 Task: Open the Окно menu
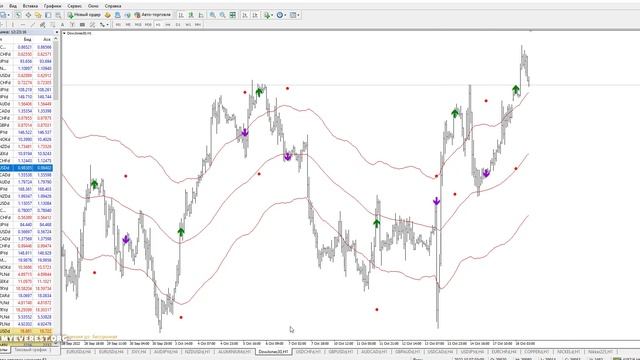[93, 6]
